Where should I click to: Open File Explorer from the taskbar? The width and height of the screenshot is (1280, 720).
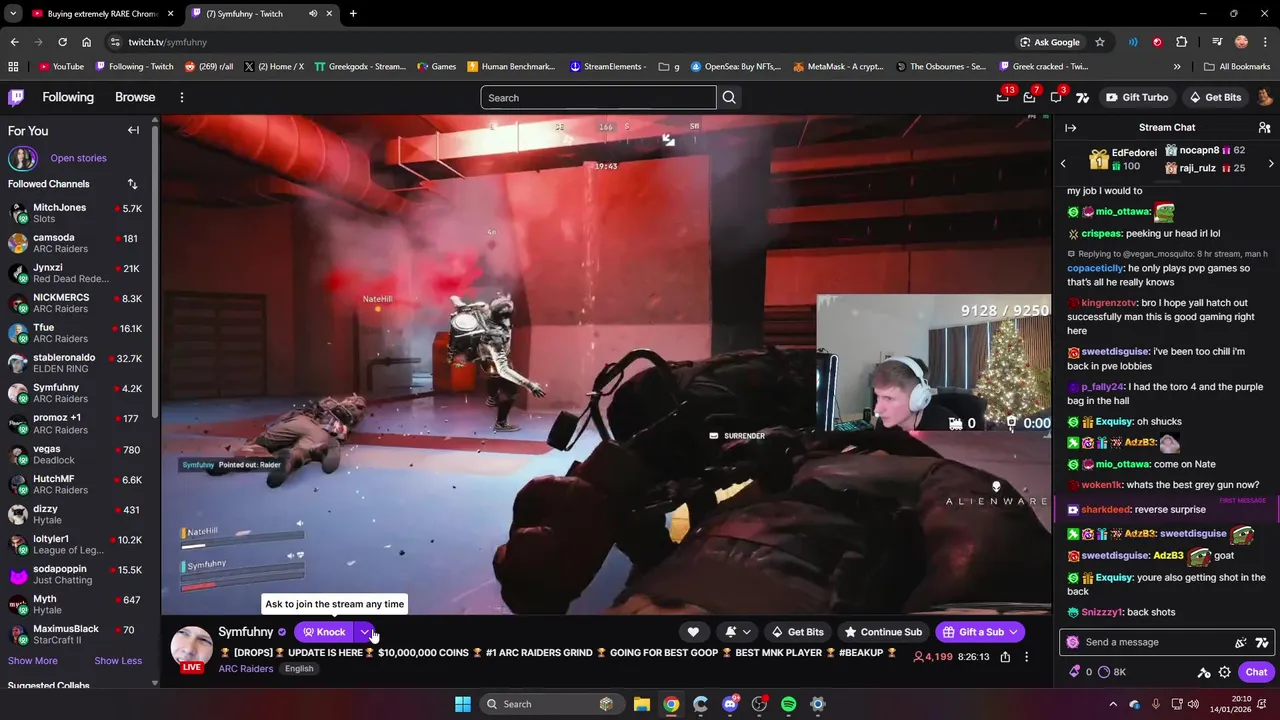[642, 704]
